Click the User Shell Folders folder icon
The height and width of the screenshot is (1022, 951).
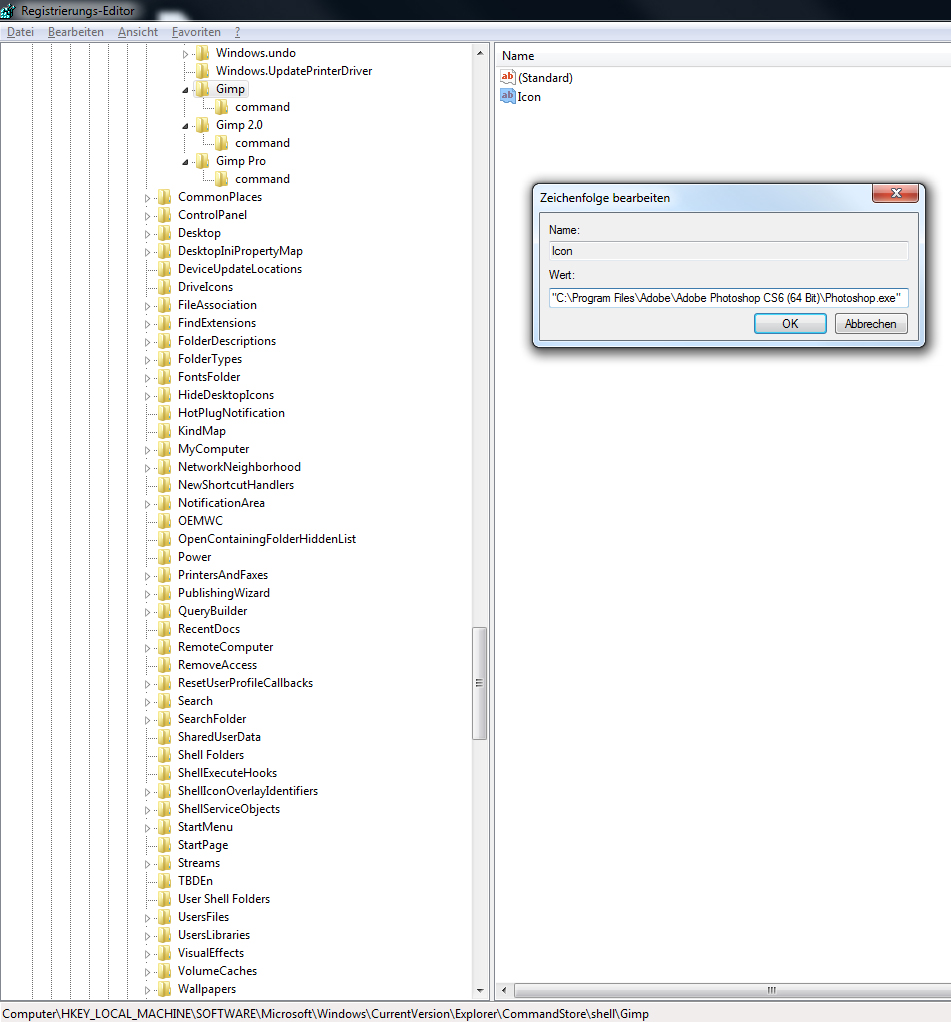click(x=165, y=898)
